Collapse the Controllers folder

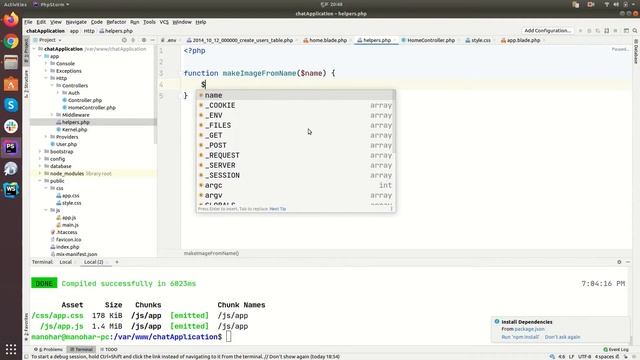tap(52, 86)
